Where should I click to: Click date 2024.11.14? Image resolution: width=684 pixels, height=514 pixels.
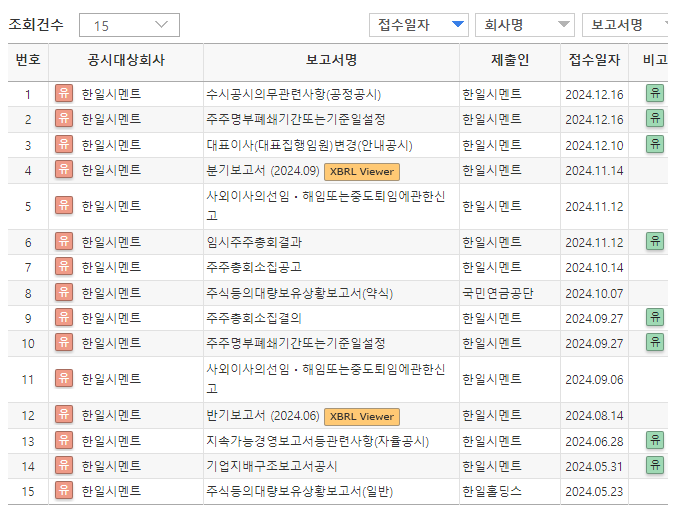[x=594, y=171]
